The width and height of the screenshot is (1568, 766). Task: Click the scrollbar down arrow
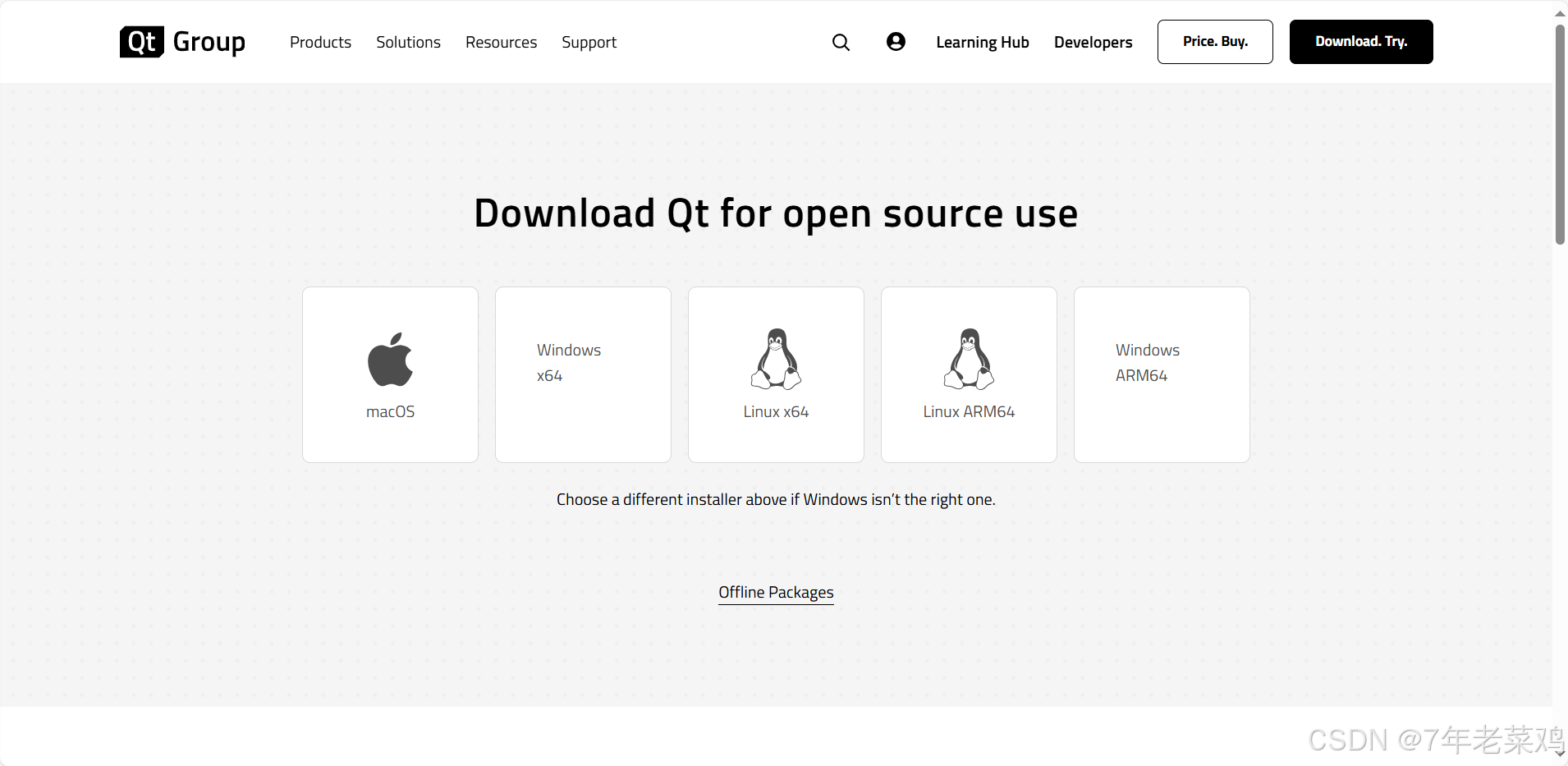1560,752
